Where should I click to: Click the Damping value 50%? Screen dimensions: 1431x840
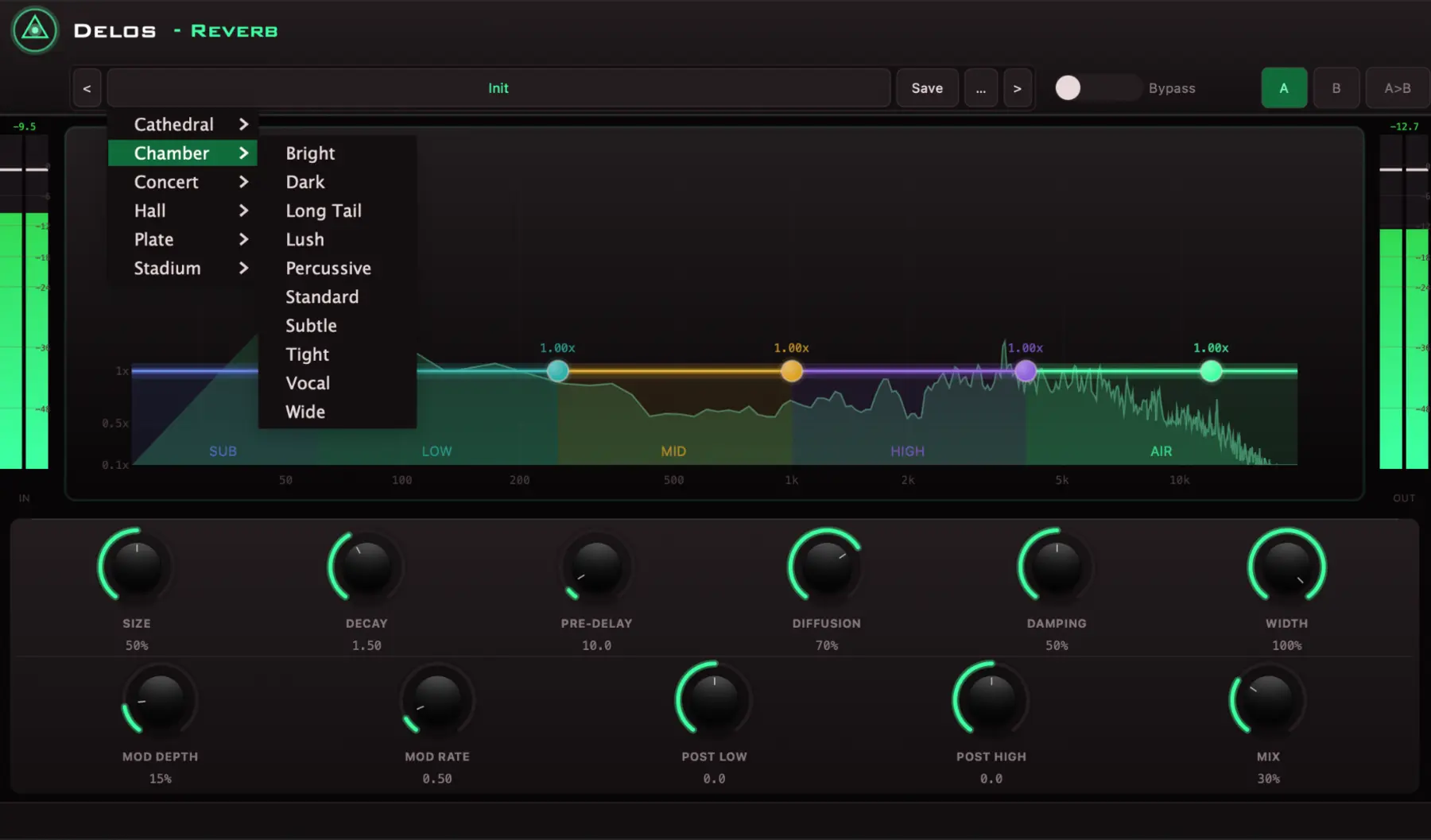(1057, 645)
